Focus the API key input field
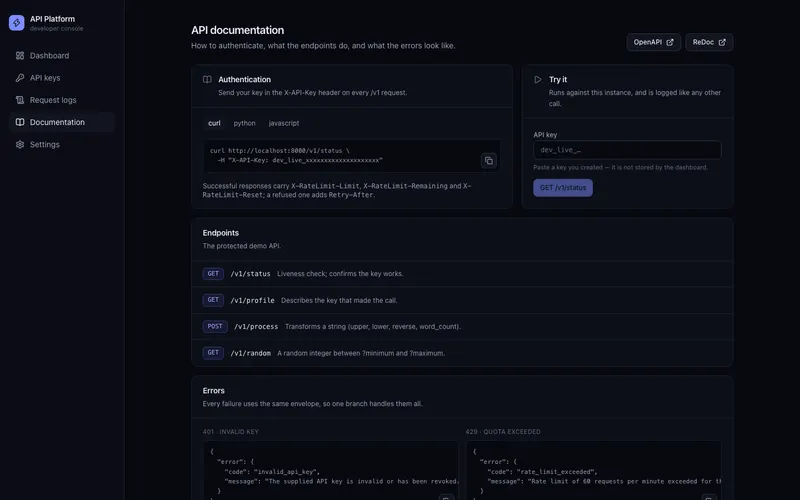This screenshot has height=500, width=800. coord(627,150)
